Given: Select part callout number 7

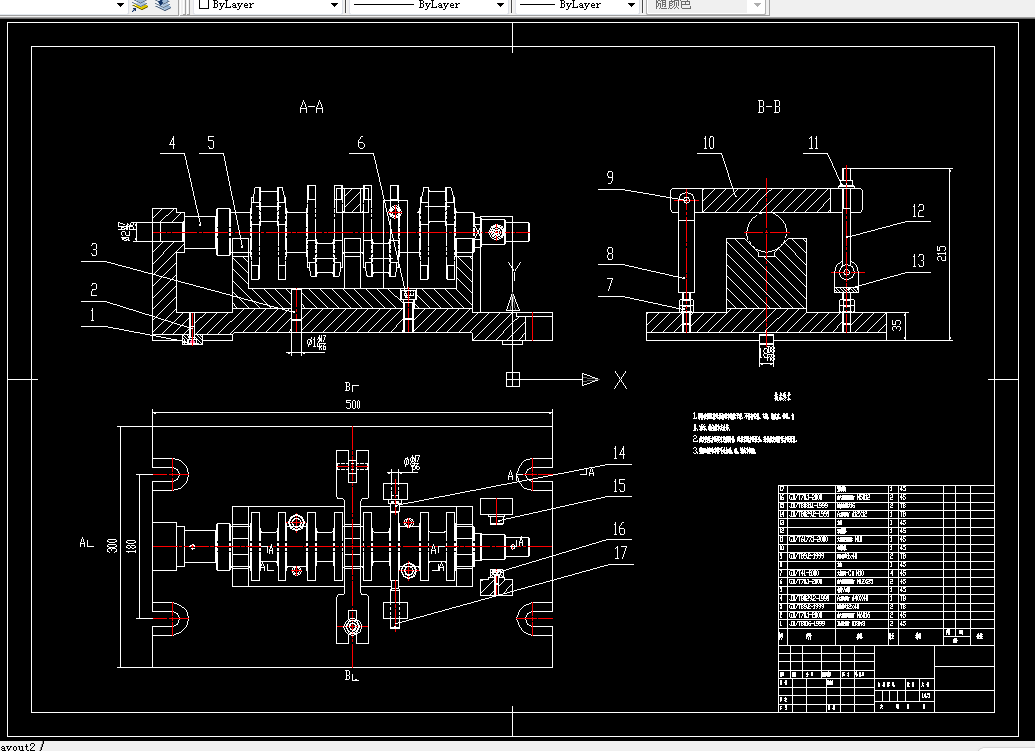Looking at the screenshot, I should (610, 285).
